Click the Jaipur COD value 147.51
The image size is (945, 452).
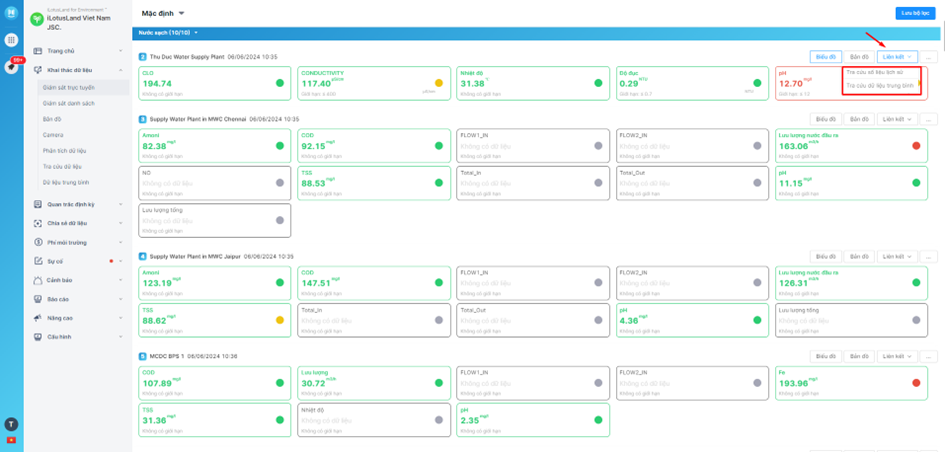pyautogui.click(x=316, y=283)
